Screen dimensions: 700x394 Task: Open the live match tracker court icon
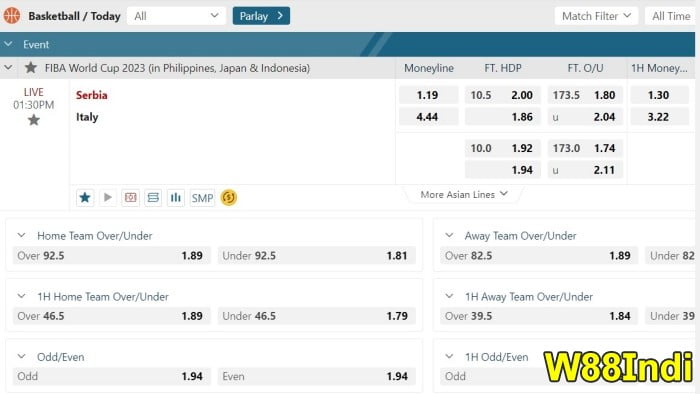[x=130, y=198]
